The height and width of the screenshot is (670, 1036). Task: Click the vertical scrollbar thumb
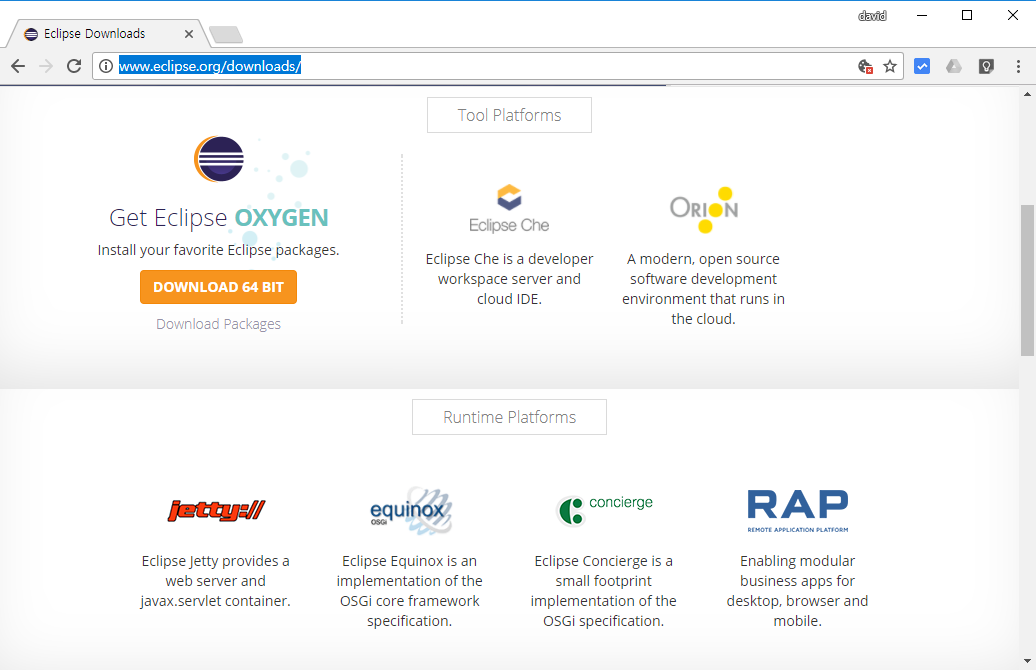point(1027,280)
